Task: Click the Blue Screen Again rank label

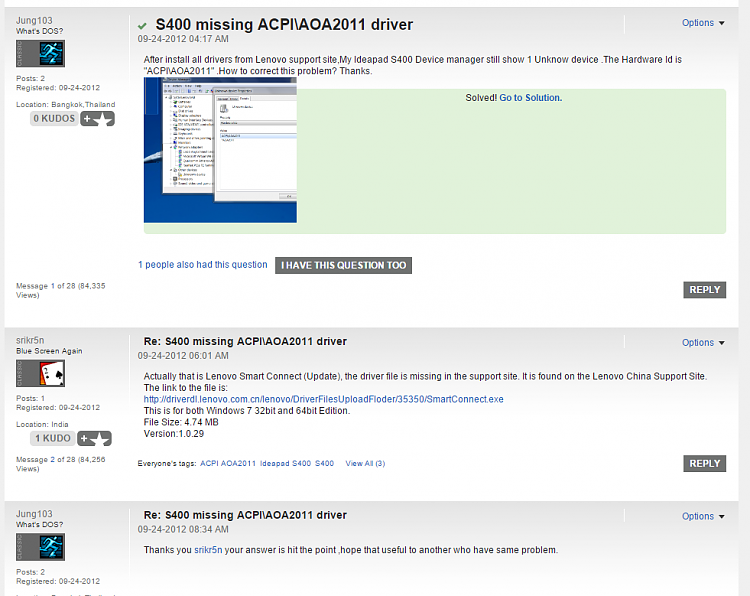Action: tap(49, 351)
